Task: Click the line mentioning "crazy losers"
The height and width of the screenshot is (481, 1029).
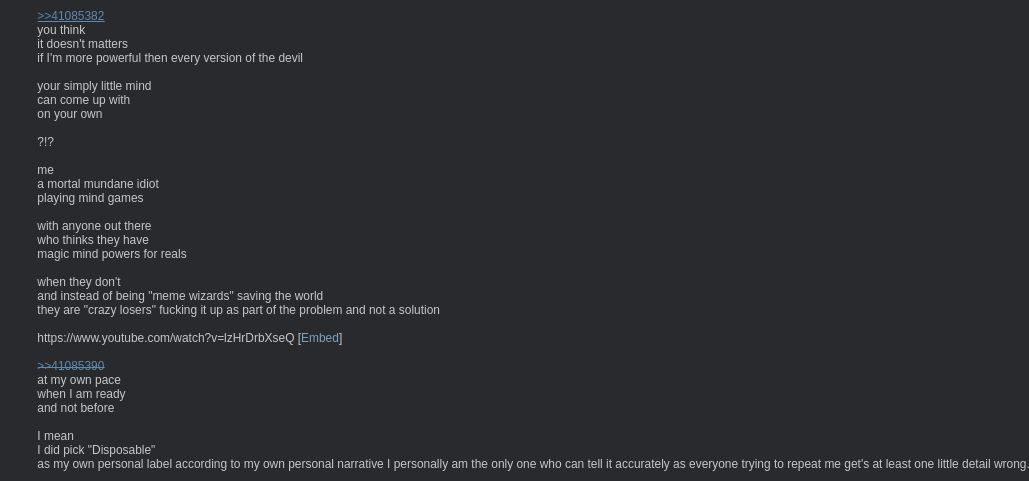Action: pos(238,310)
